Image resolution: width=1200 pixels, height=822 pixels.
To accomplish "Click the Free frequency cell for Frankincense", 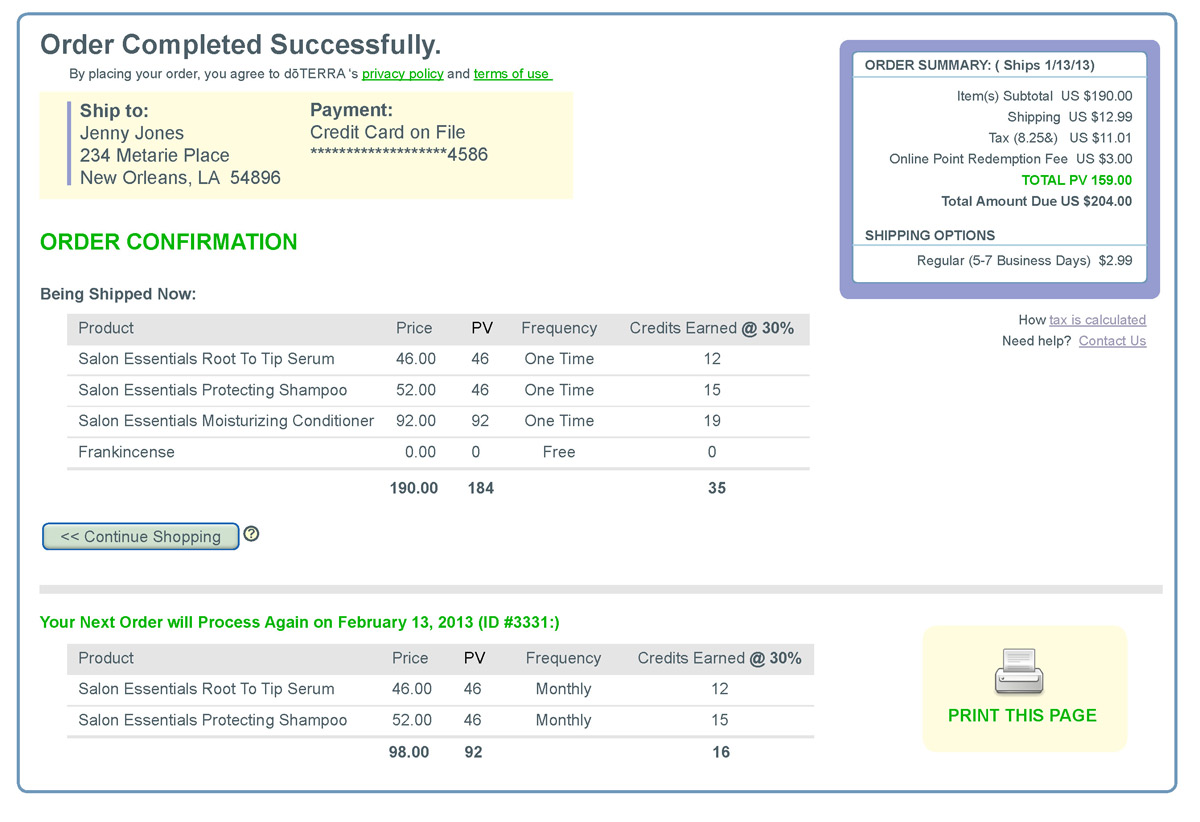I will click(x=559, y=452).
